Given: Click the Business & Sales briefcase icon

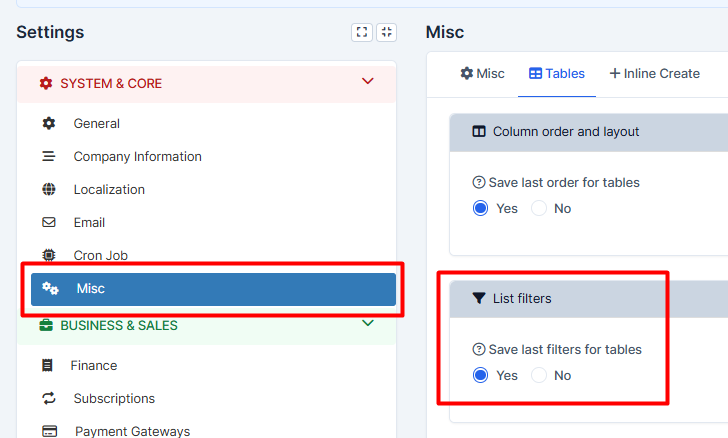Looking at the screenshot, I should pos(46,325).
